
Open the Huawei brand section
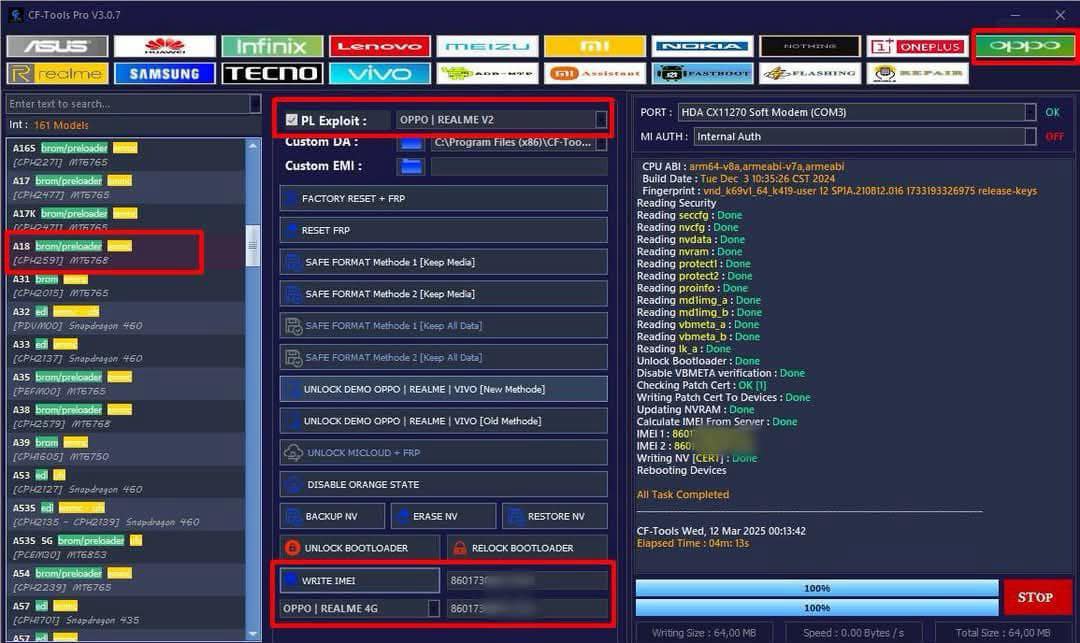(x=165, y=46)
